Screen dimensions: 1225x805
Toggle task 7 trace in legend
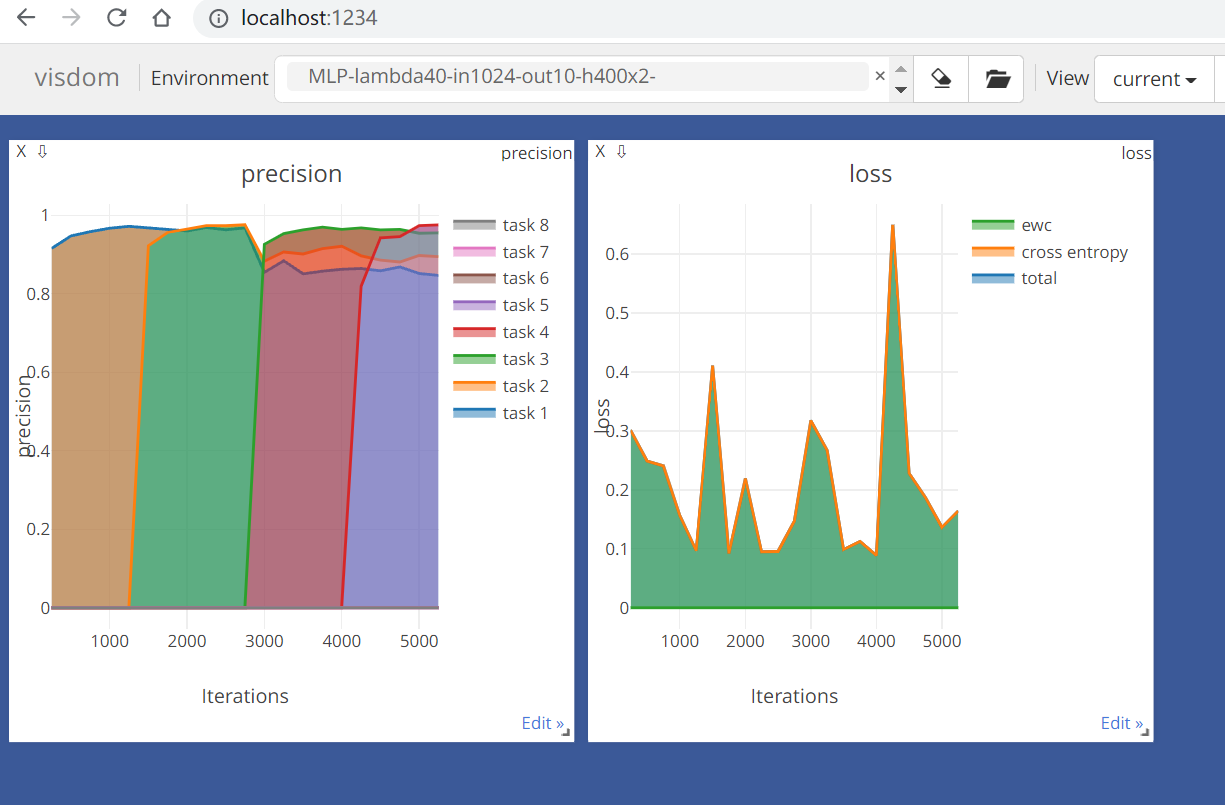(501, 252)
